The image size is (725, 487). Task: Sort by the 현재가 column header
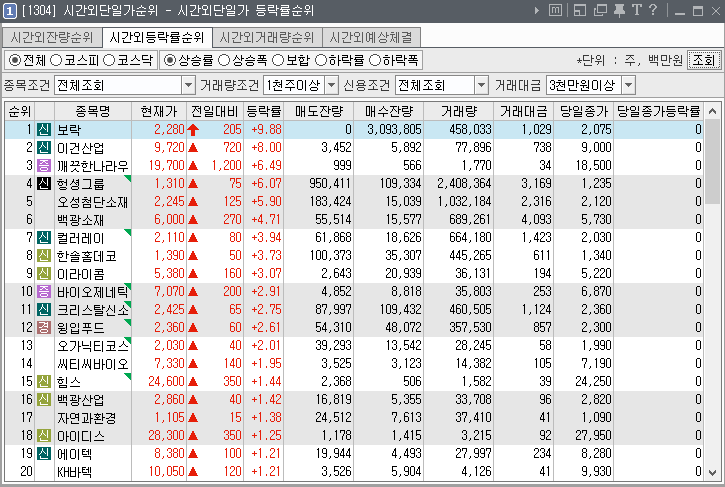[x=159, y=111]
